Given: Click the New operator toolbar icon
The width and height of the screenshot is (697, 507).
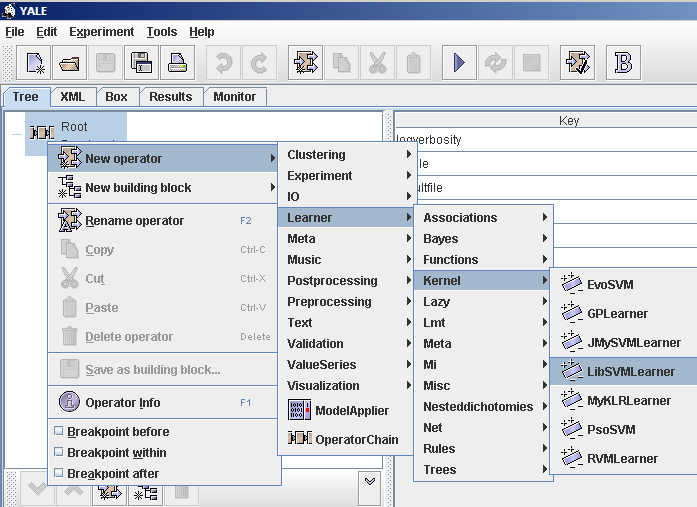Looking at the screenshot, I should (305, 63).
